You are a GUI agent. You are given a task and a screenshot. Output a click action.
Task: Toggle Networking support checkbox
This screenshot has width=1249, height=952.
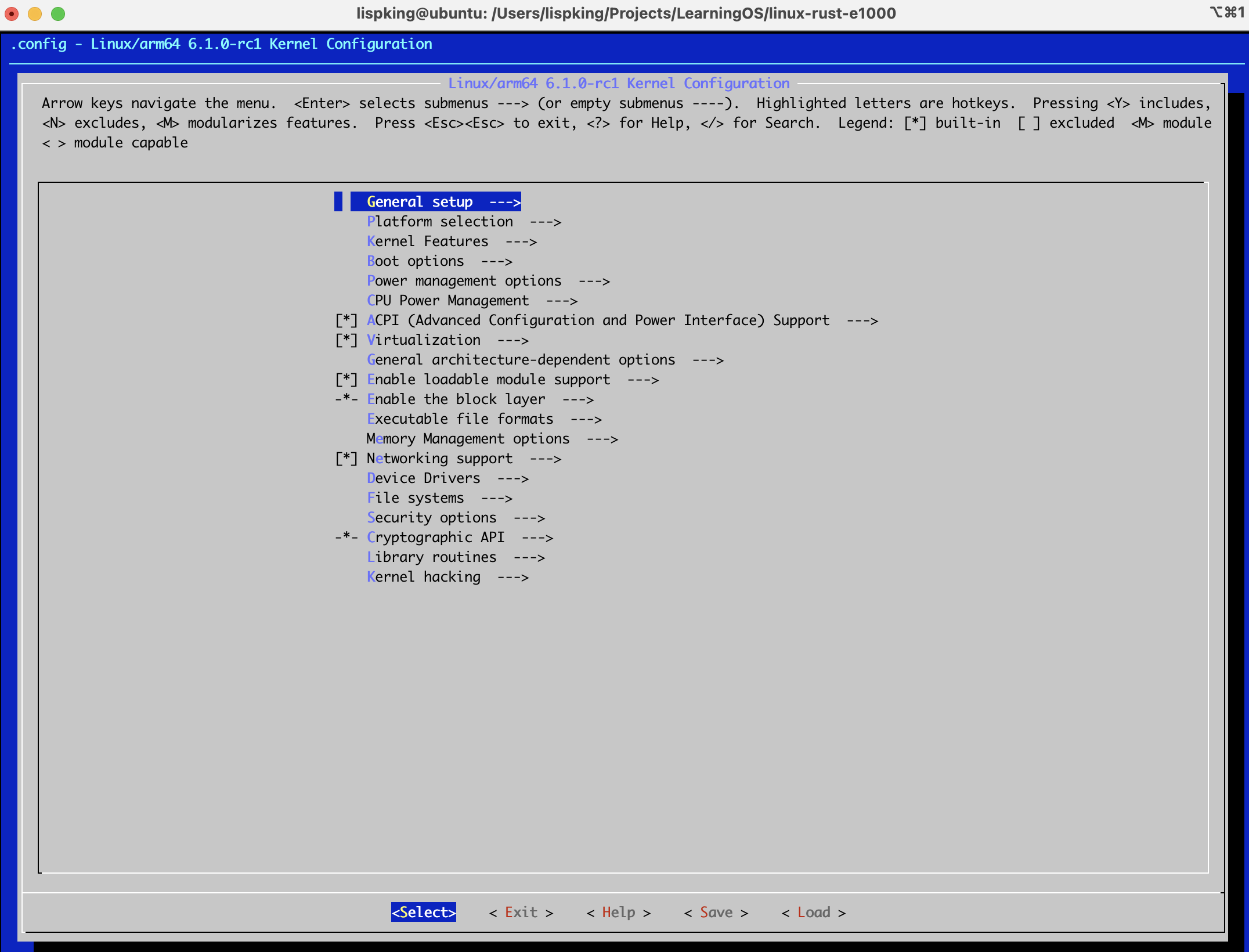pyautogui.click(x=346, y=459)
